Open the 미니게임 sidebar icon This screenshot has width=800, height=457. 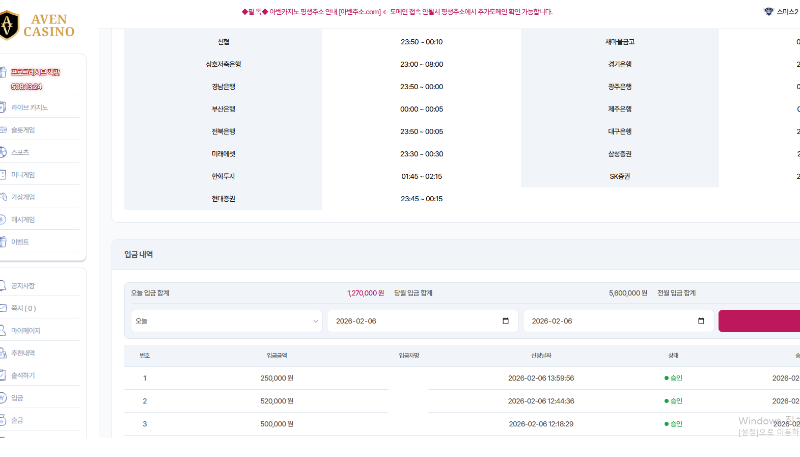pyautogui.click(x=3, y=175)
